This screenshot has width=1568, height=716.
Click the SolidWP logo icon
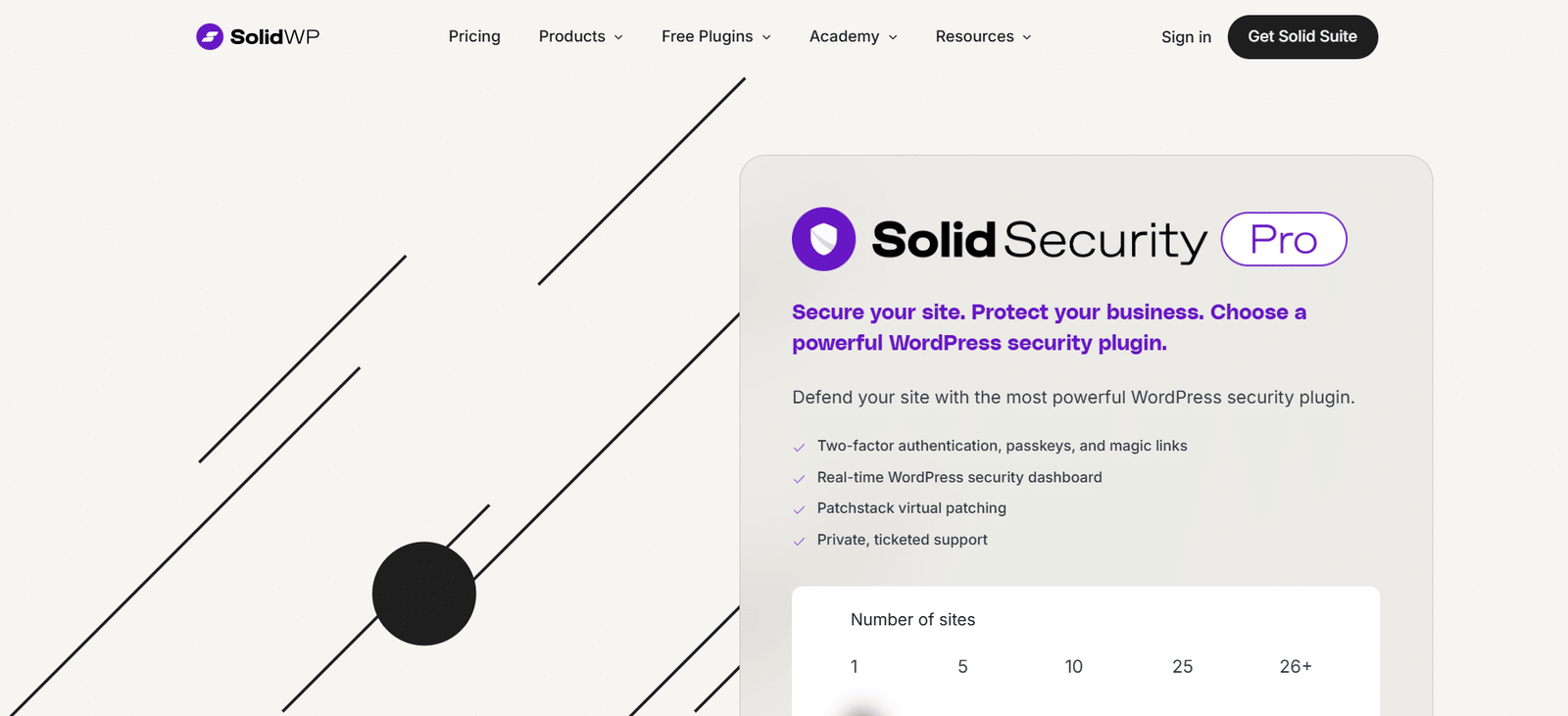coord(210,37)
